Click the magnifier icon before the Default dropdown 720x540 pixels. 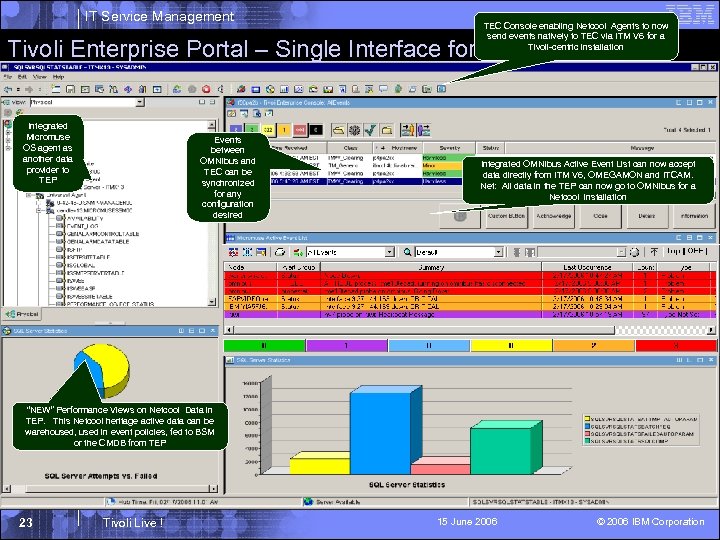407,252
